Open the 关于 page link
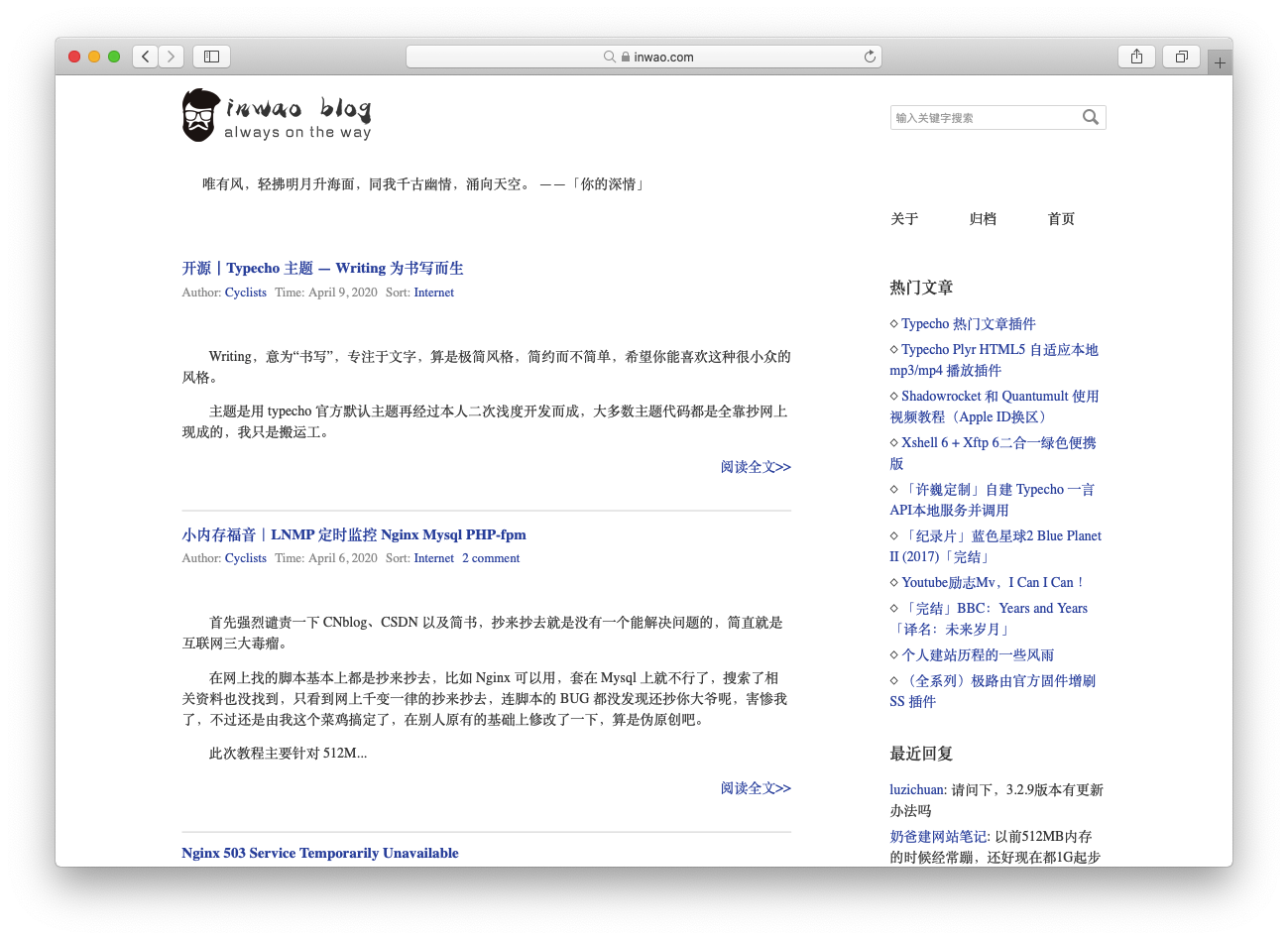This screenshot has height=940, width=1288. coord(903,219)
